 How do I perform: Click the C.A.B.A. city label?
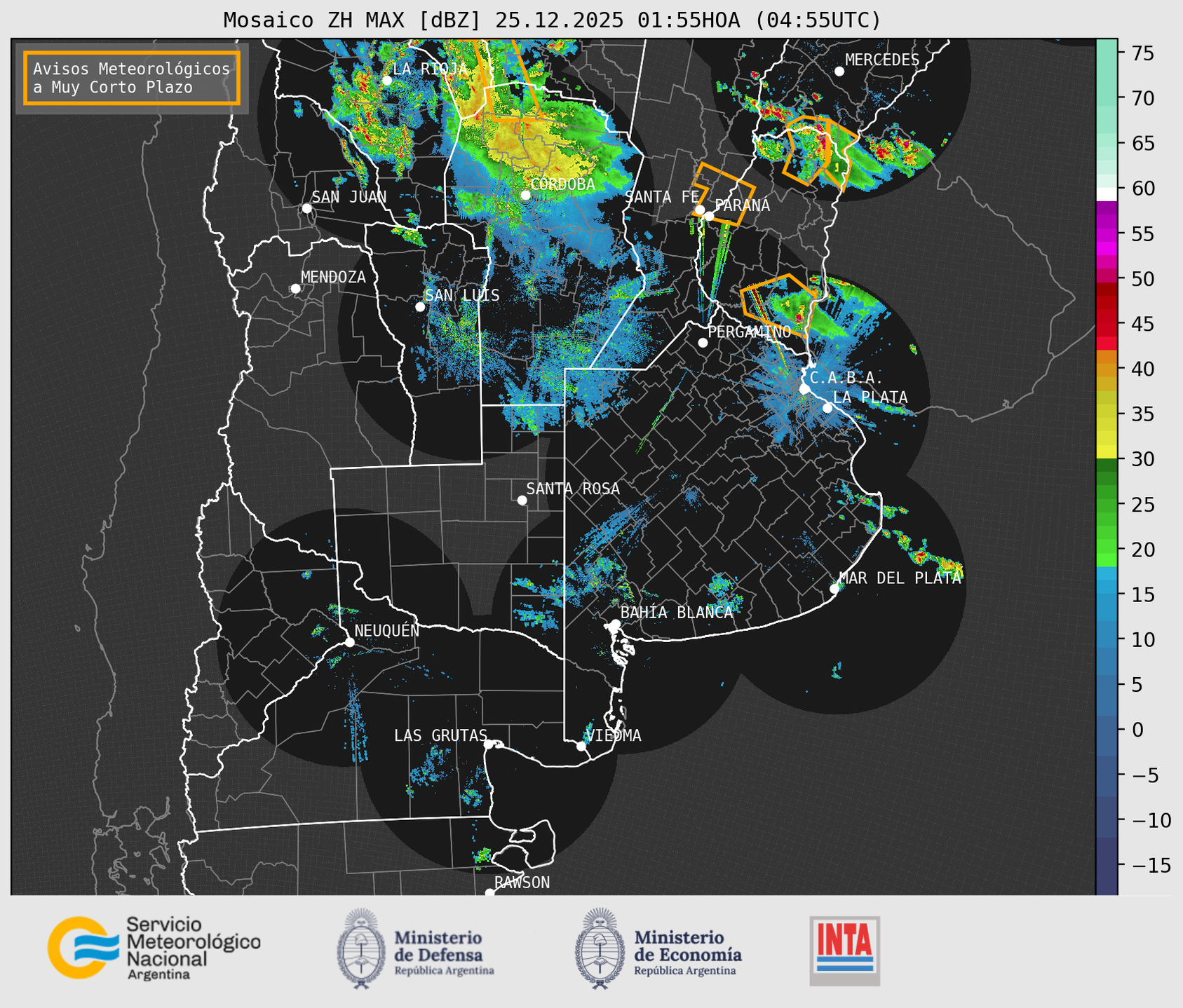pyautogui.click(x=846, y=378)
